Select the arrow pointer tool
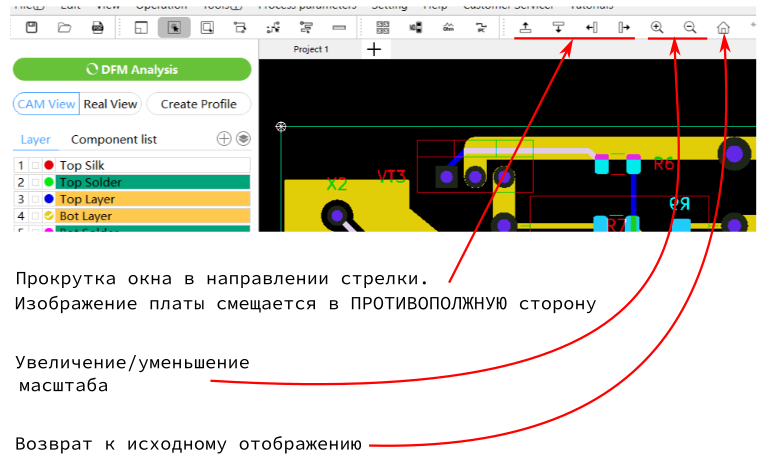 tap(174, 27)
